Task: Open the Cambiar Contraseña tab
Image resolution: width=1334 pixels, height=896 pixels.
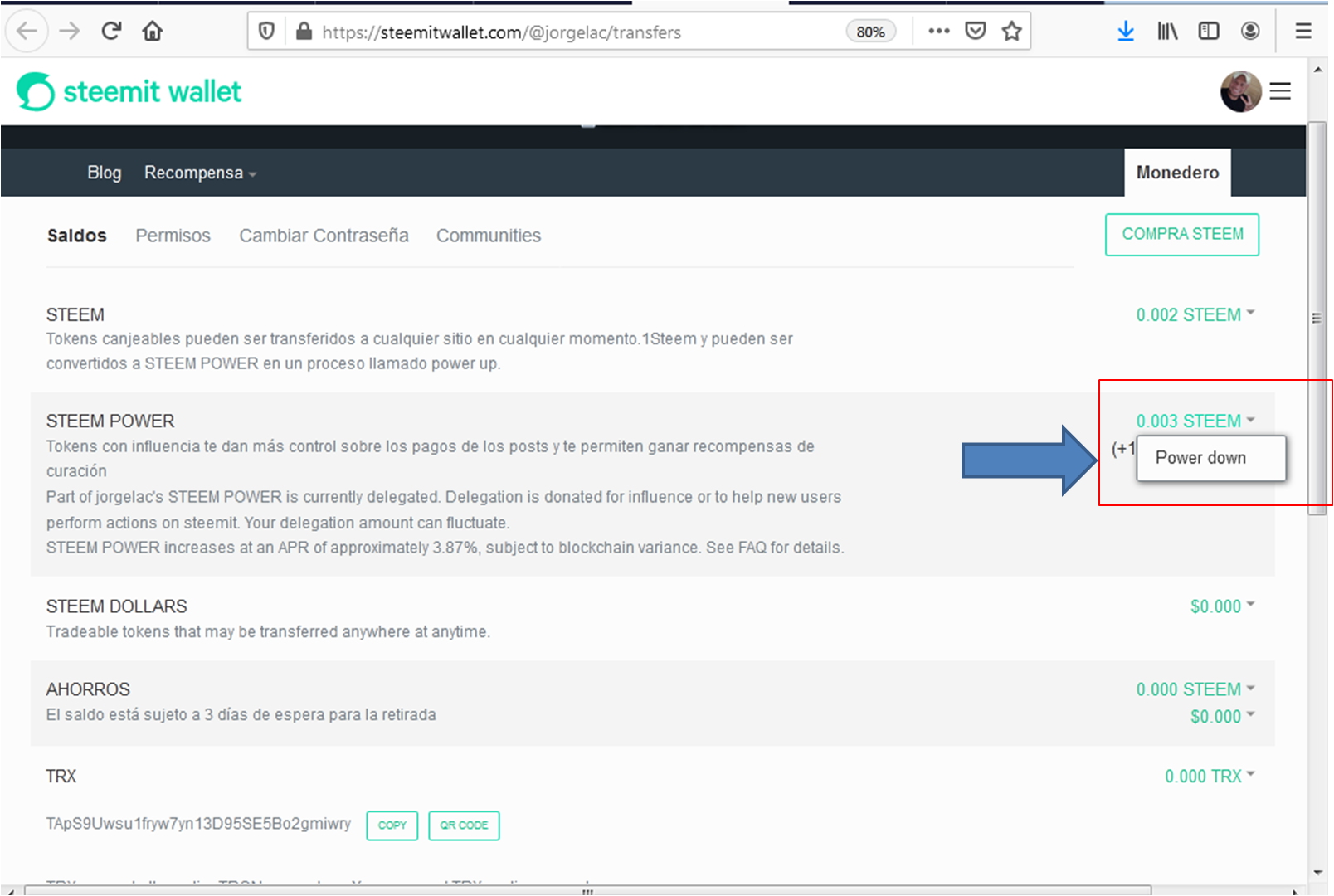Action: 324,236
